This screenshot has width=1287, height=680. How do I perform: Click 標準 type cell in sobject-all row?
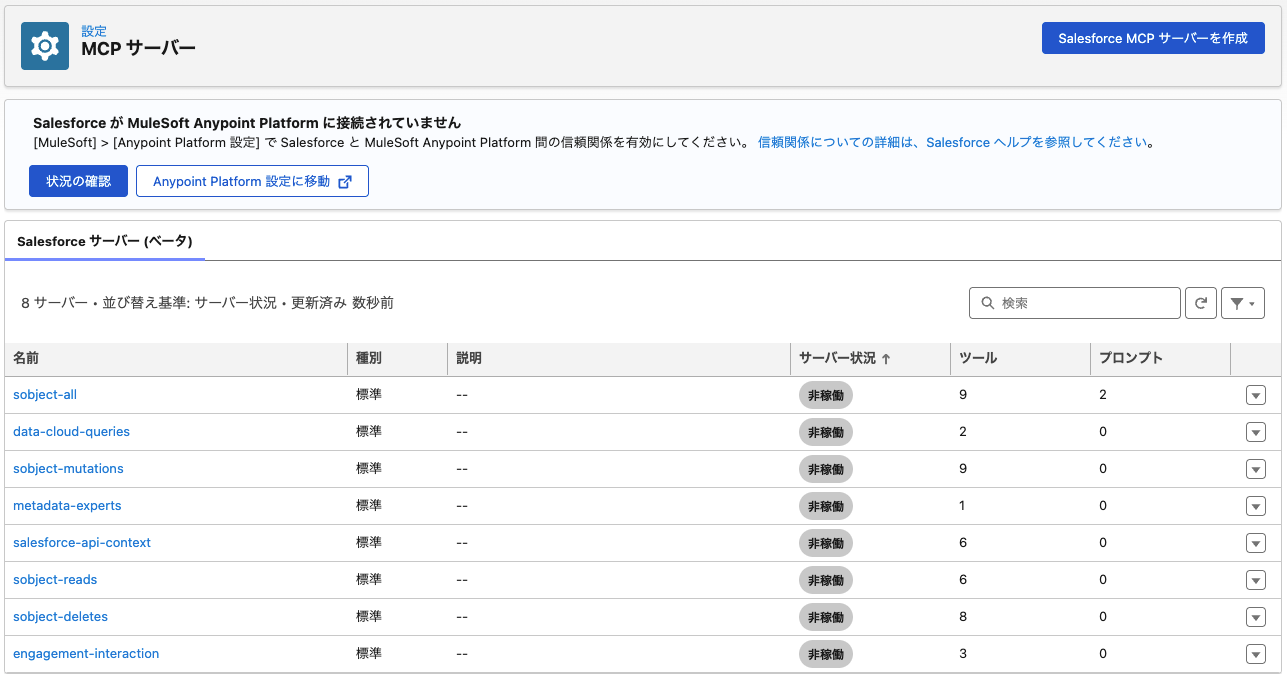click(x=369, y=395)
